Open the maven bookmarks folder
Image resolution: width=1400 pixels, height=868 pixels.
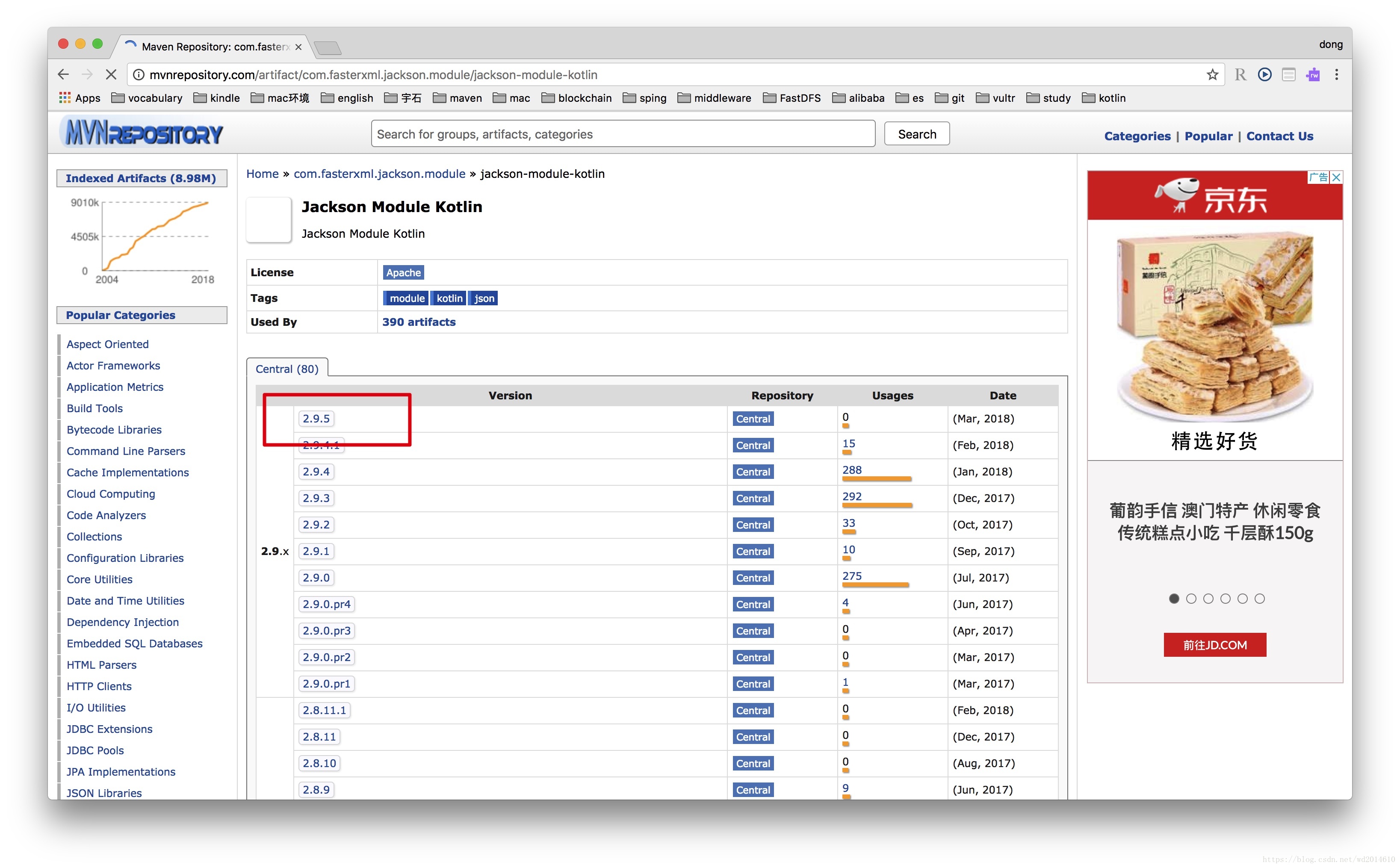[457, 98]
